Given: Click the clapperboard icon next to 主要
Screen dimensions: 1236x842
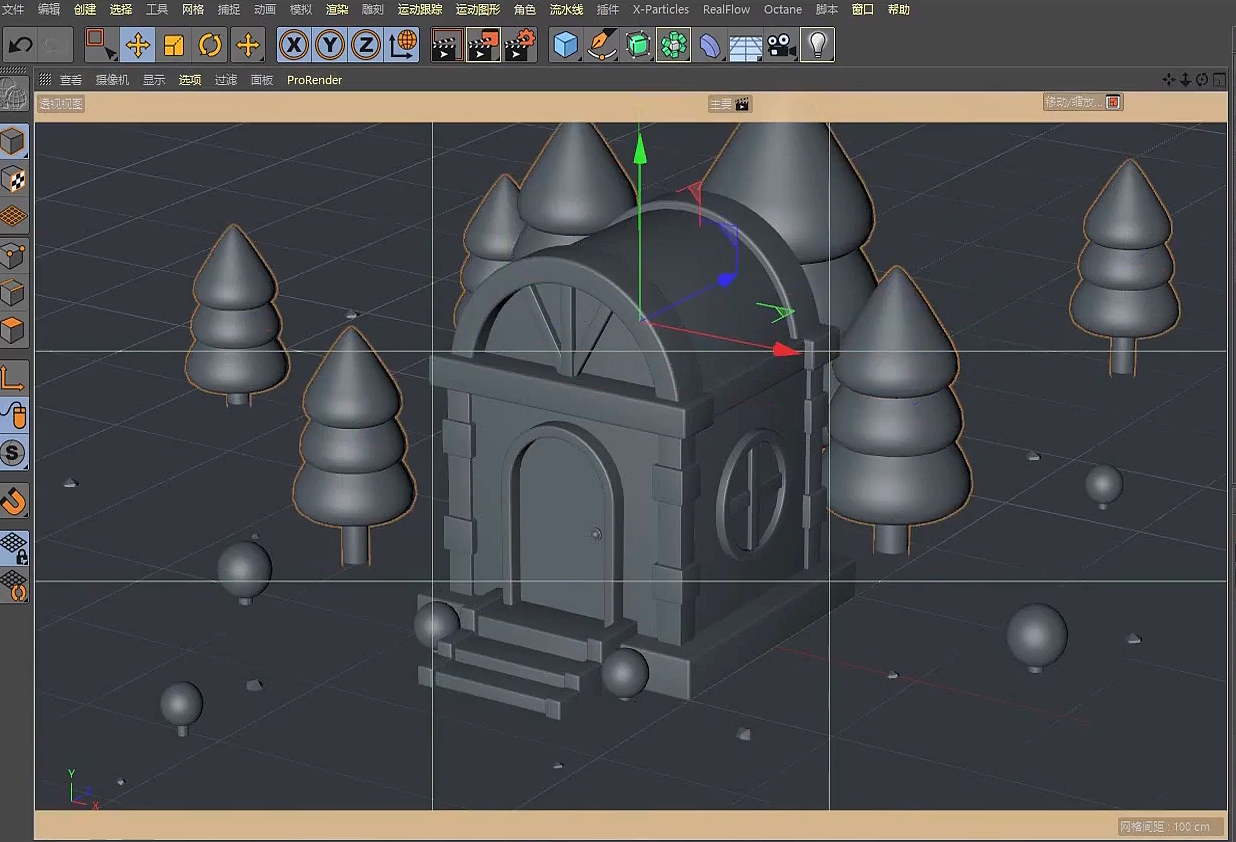Looking at the screenshot, I should [x=743, y=104].
